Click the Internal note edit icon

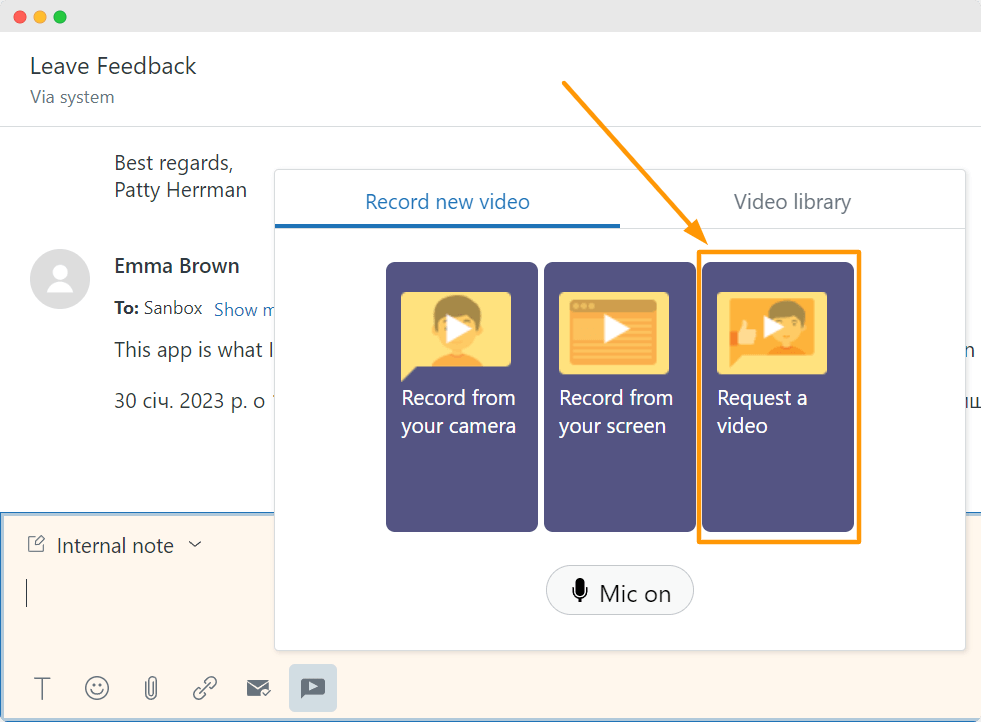[x=36, y=544]
